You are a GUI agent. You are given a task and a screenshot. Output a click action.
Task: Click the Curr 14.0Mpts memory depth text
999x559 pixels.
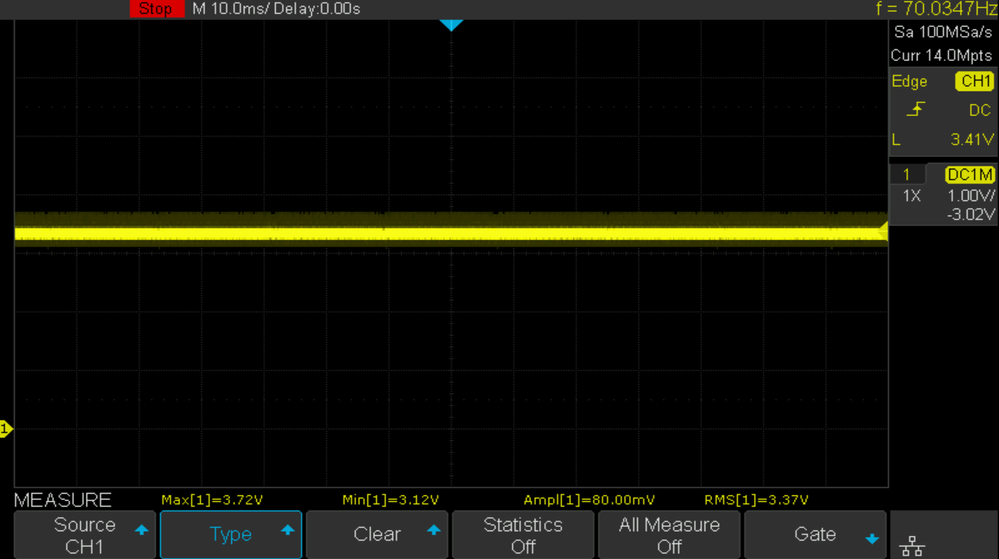942,55
